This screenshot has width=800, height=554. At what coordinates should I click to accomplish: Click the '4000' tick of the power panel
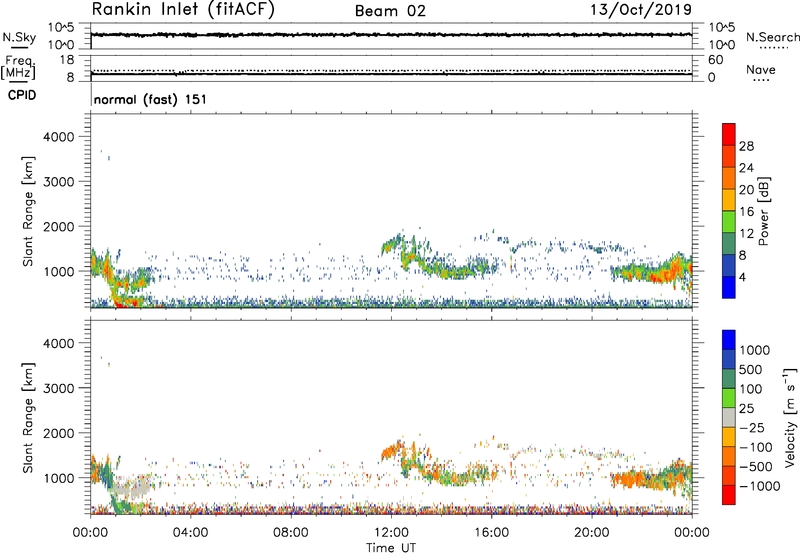point(59,137)
